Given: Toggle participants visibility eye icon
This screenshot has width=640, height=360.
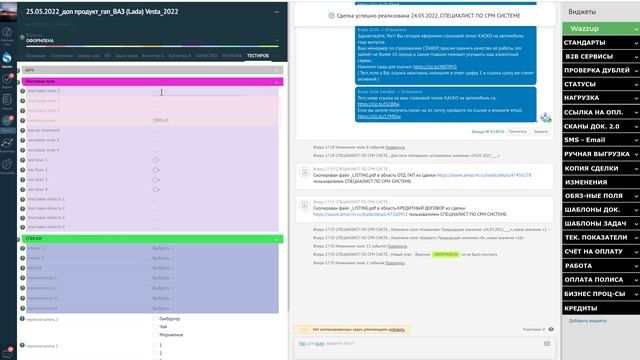Looking at the screenshot, I should (x=551, y=329).
